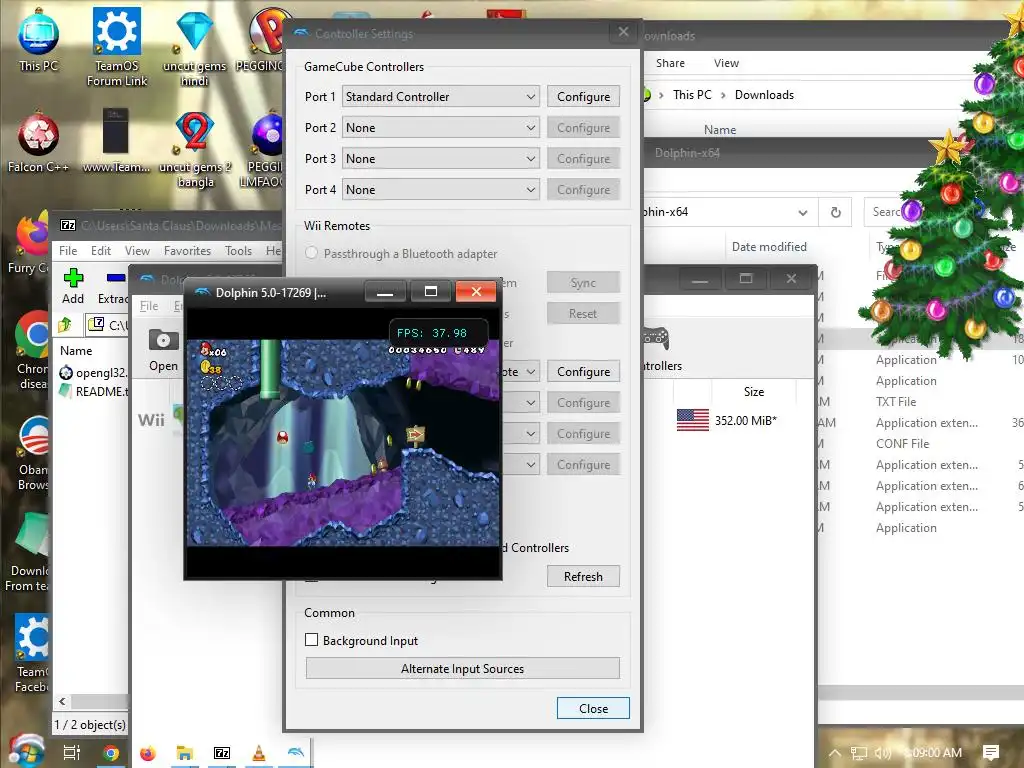The height and width of the screenshot is (768, 1024).
Task: Click the Size column header in Dolphin
Action: [x=754, y=391]
